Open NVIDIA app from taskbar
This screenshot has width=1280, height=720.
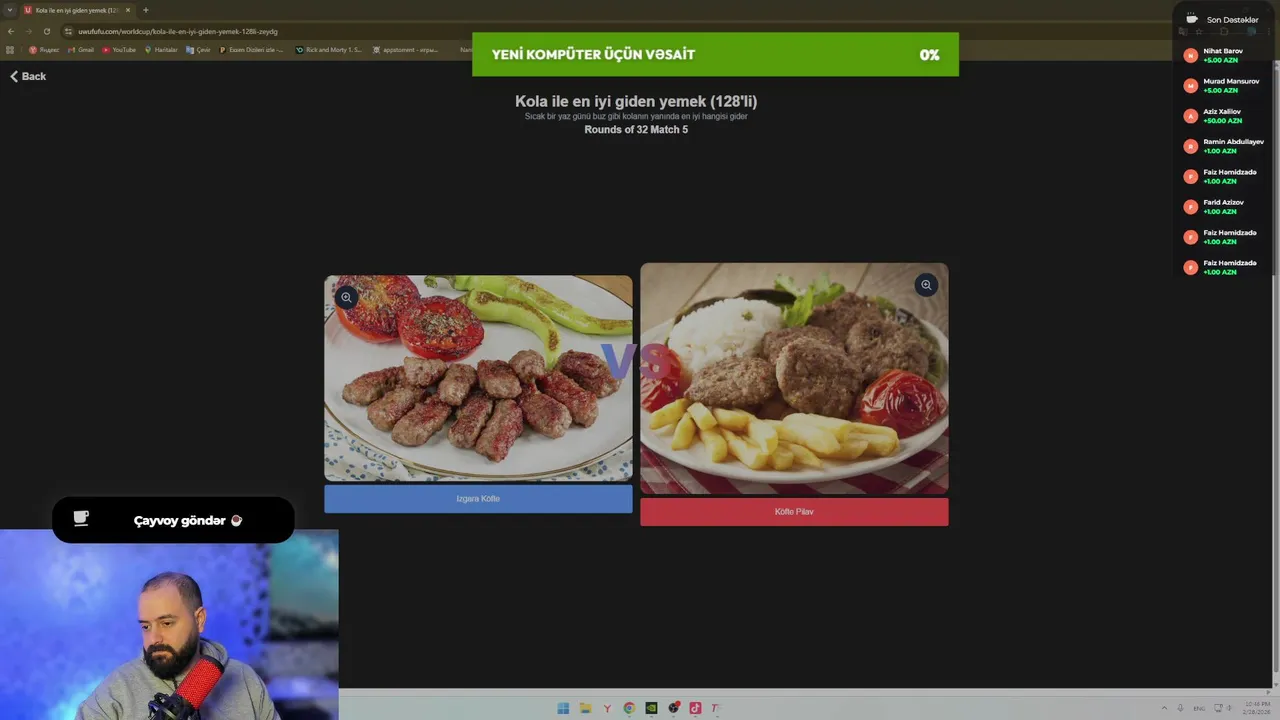(651, 708)
